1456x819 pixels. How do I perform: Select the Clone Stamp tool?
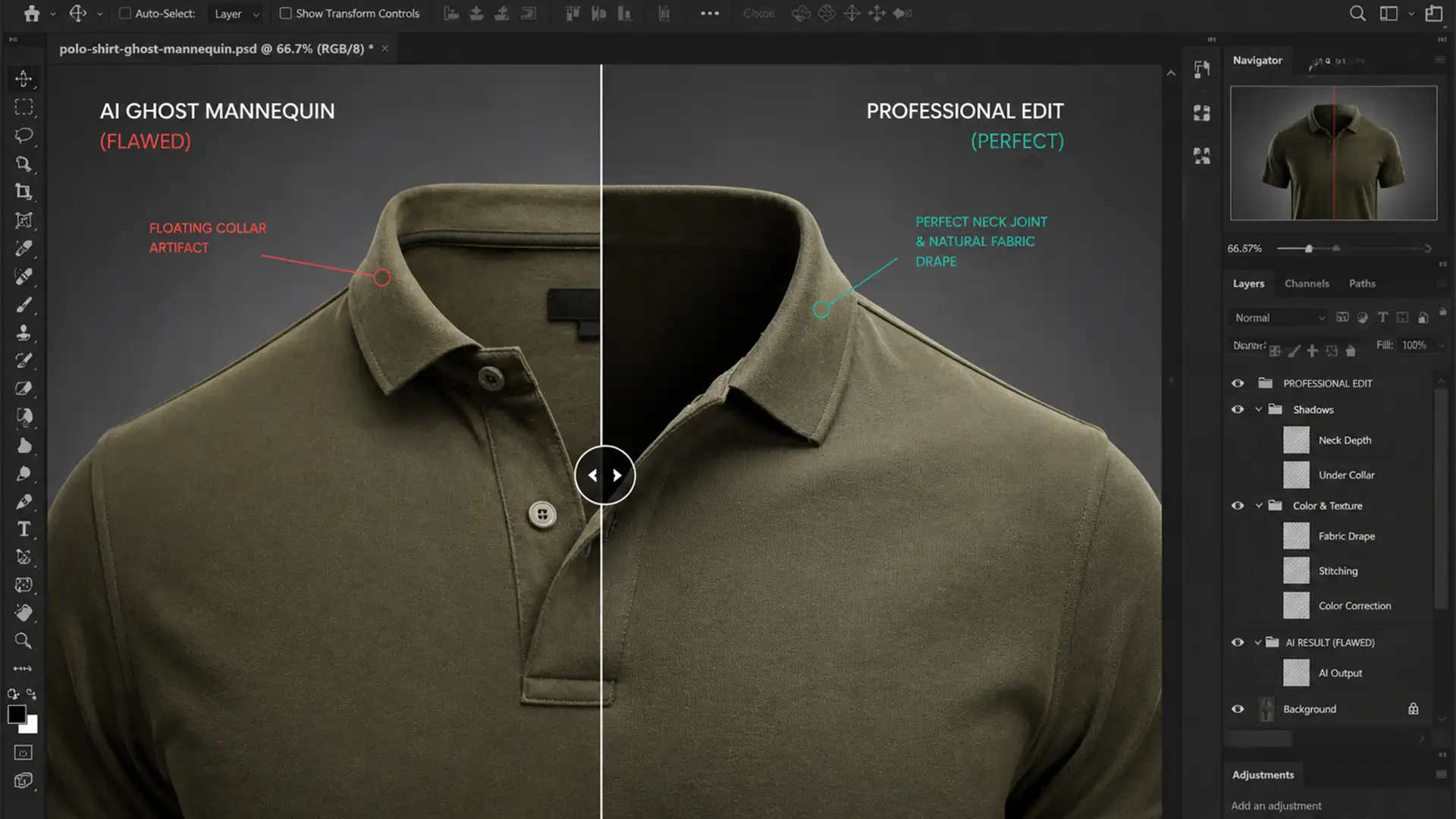(24, 332)
